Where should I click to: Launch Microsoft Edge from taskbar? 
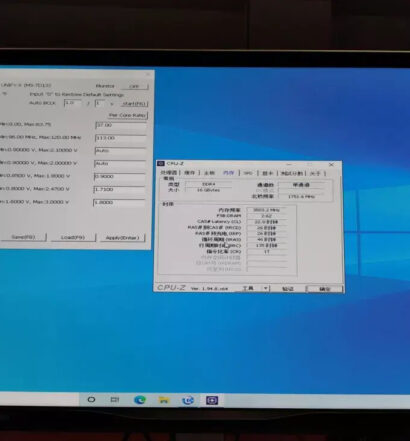(140, 400)
